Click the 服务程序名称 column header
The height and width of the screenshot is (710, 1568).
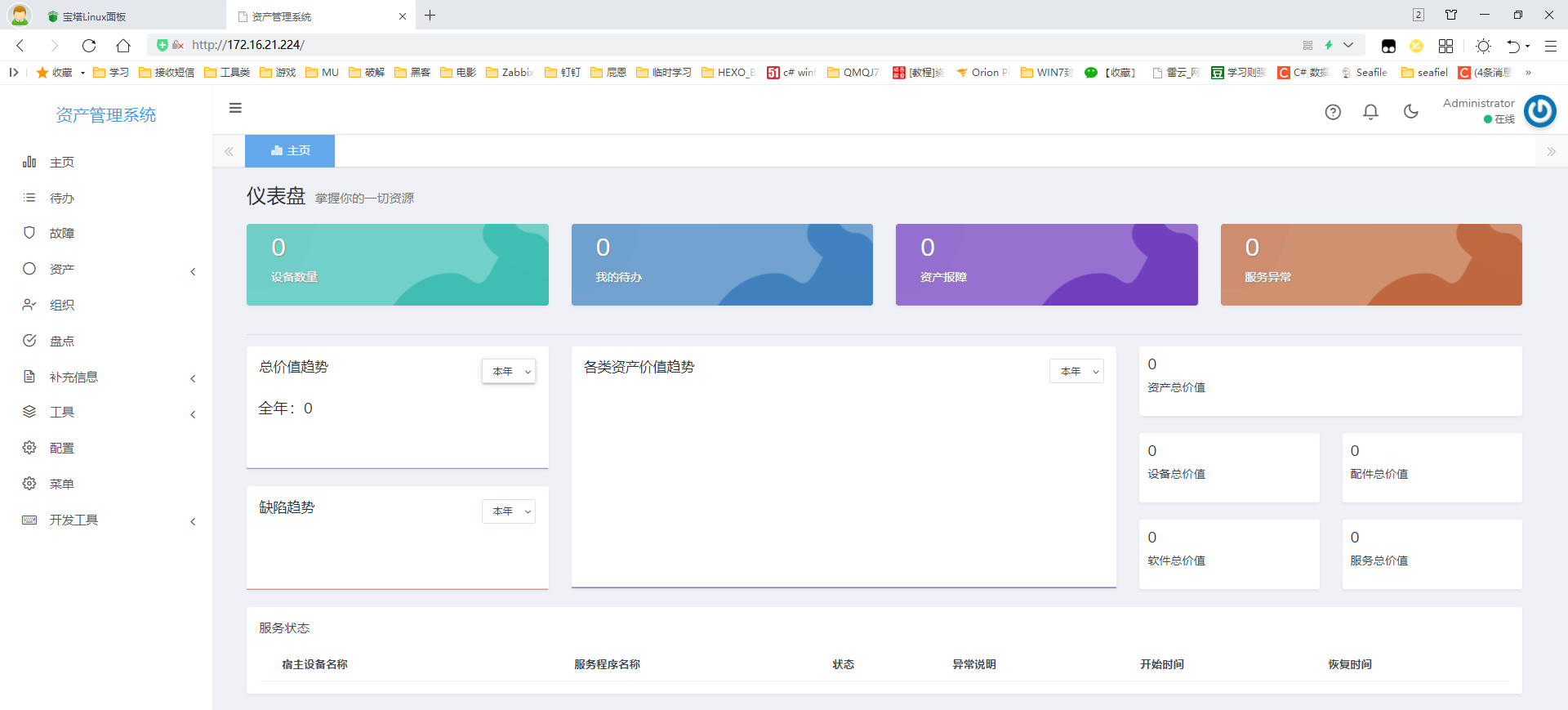click(607, 664)
